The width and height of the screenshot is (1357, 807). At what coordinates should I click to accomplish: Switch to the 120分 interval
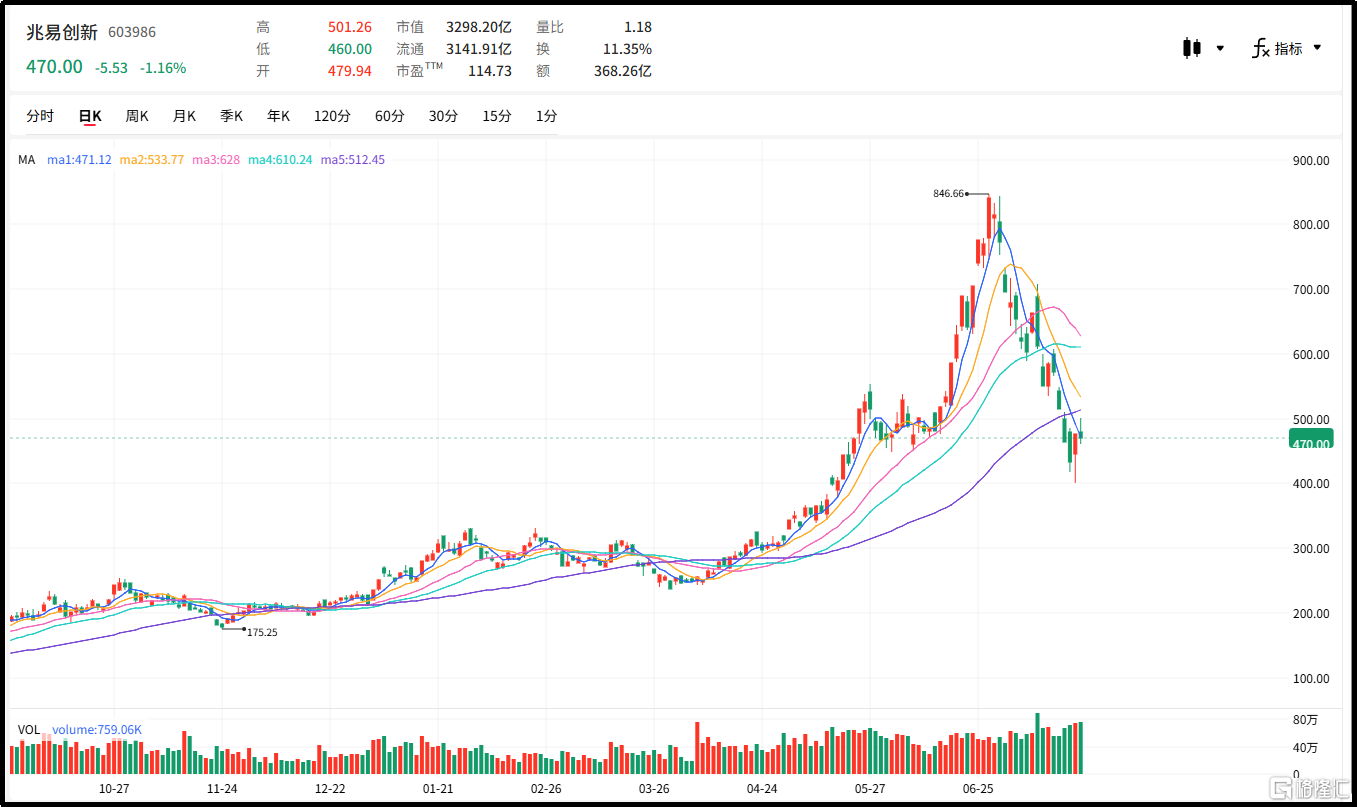(332, 116)
